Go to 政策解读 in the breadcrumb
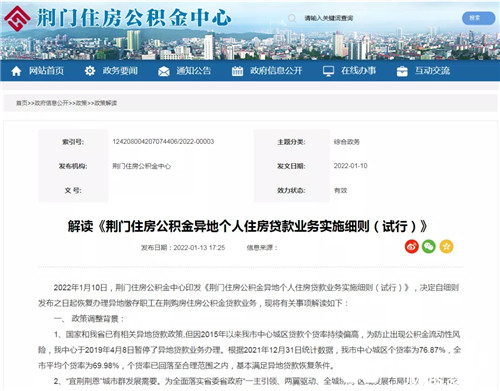Image resolution: width=500 pixels, height=391 pixels. point(106,103)
